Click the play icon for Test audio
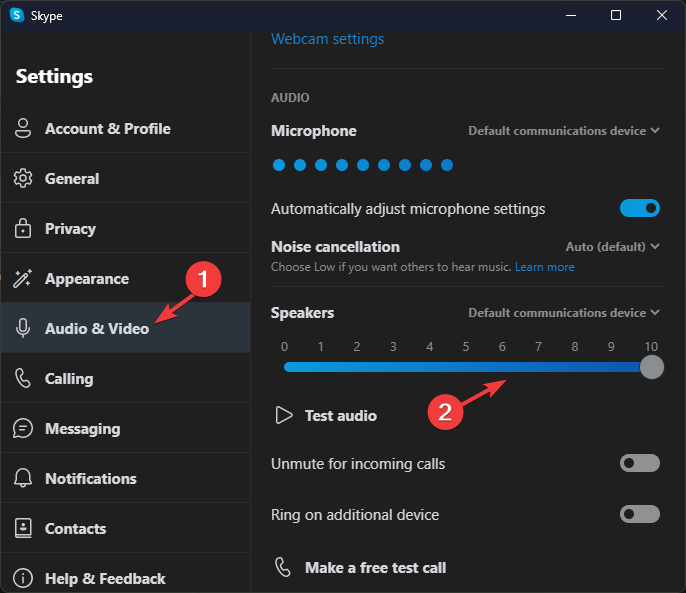The image size is (686, 593). coord(284,415)
